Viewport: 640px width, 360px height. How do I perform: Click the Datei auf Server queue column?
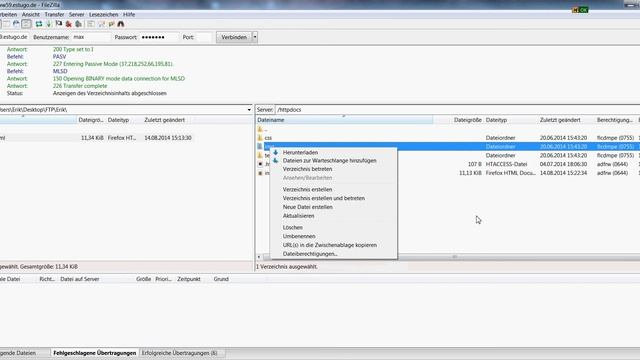pyautogui.click(x=80, y=279)
